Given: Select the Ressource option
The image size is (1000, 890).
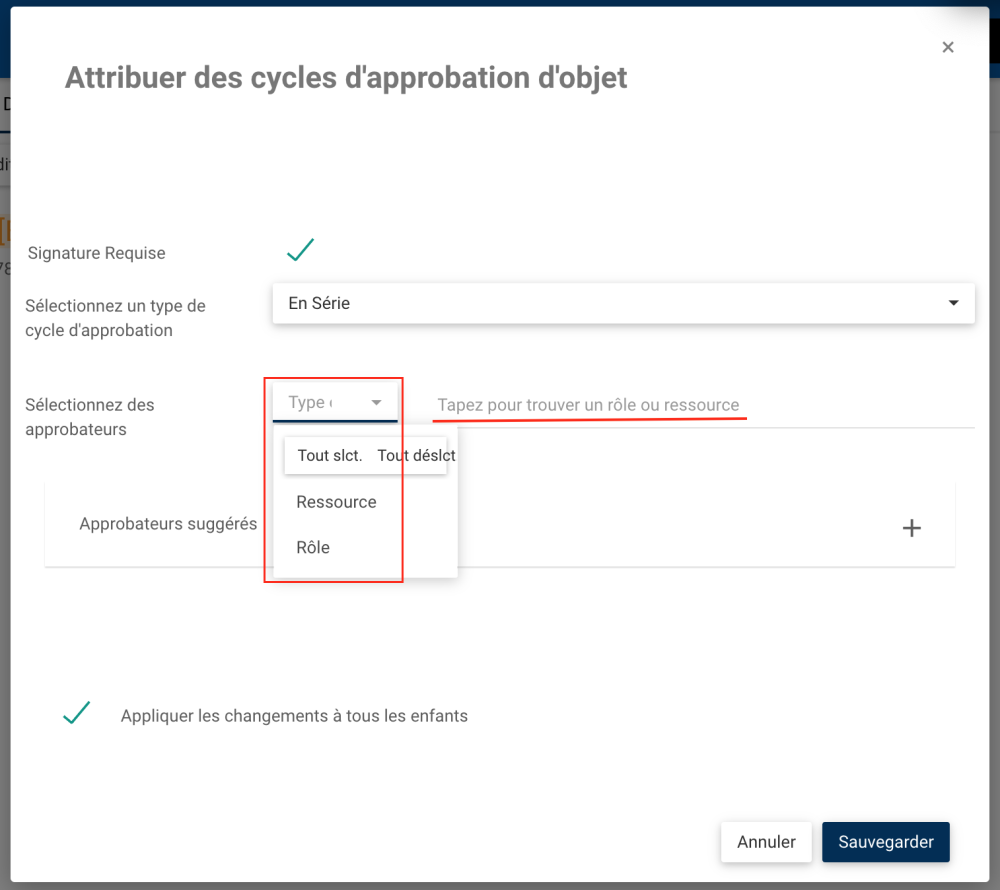Looking at the screenshot, I should point(336,502).
